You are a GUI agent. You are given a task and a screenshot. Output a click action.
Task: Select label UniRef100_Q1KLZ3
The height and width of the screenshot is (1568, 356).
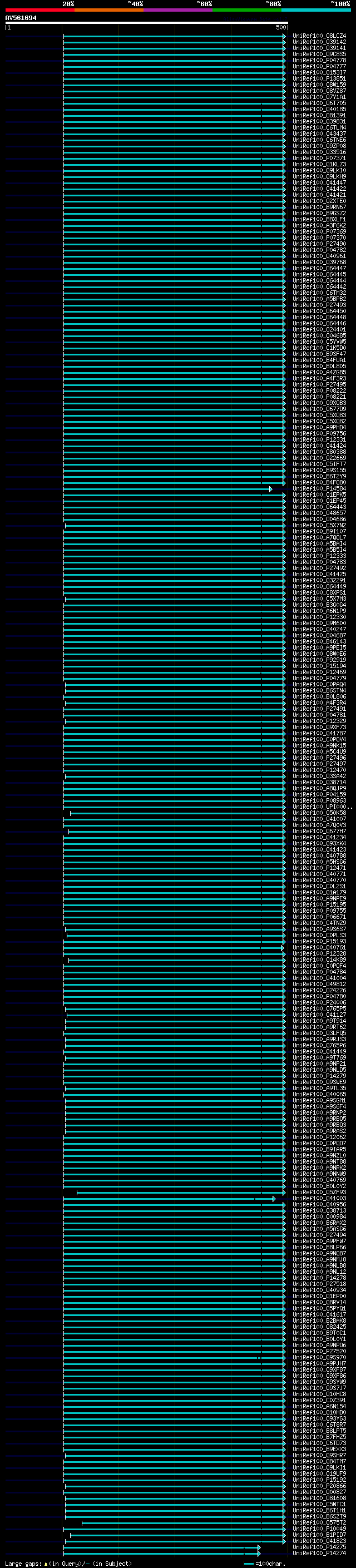[x=319, y=164]
